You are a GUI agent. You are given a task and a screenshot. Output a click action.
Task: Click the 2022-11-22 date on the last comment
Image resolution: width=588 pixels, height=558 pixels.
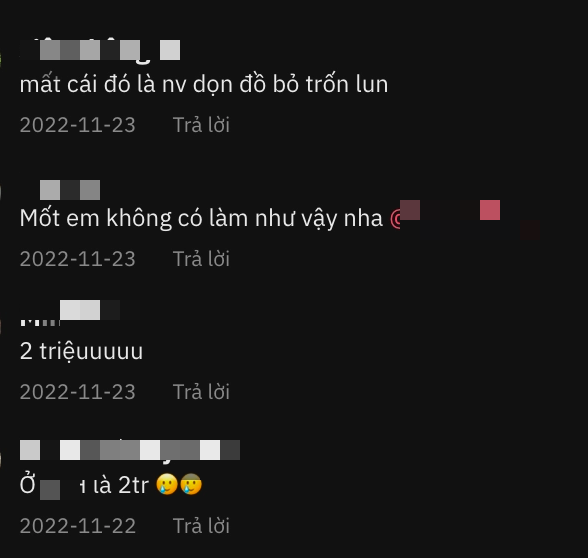tap(78, 526)
